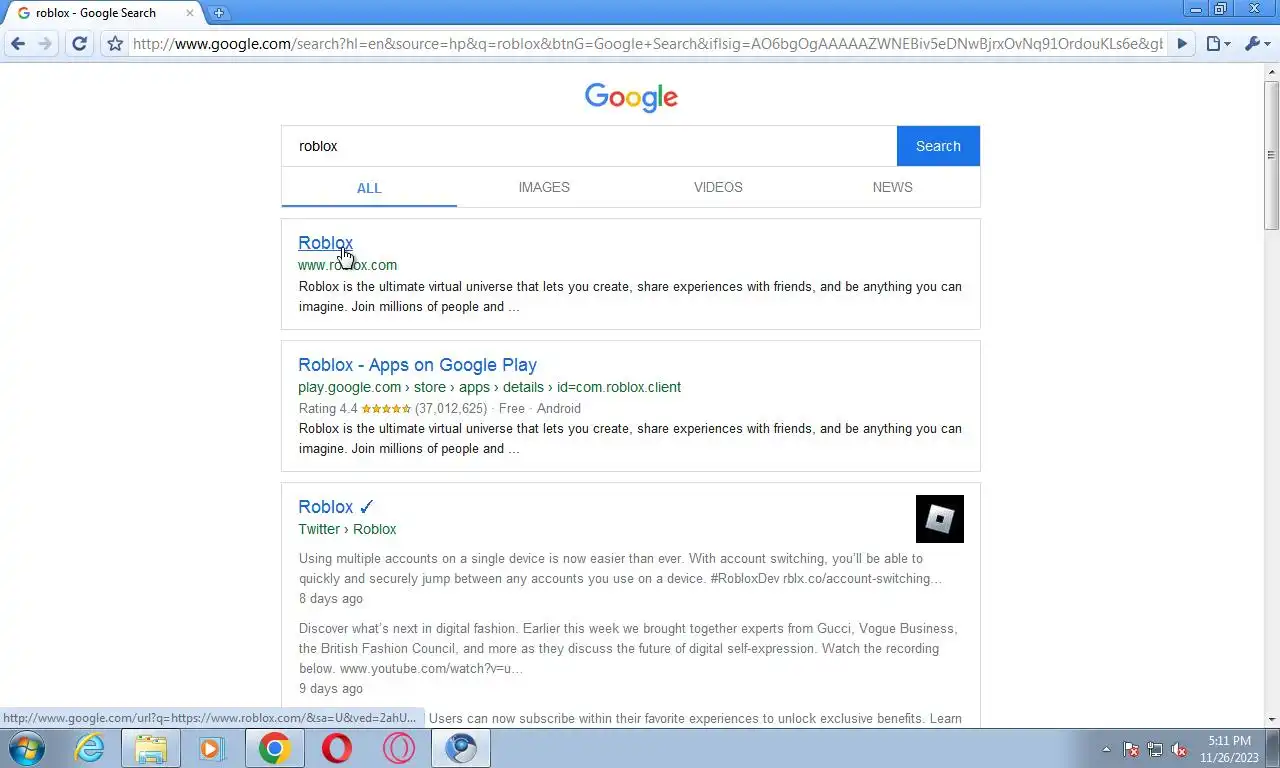1280x768 pixels.
Task: Click the blue Search button
Action: click(x=938, y=146)
